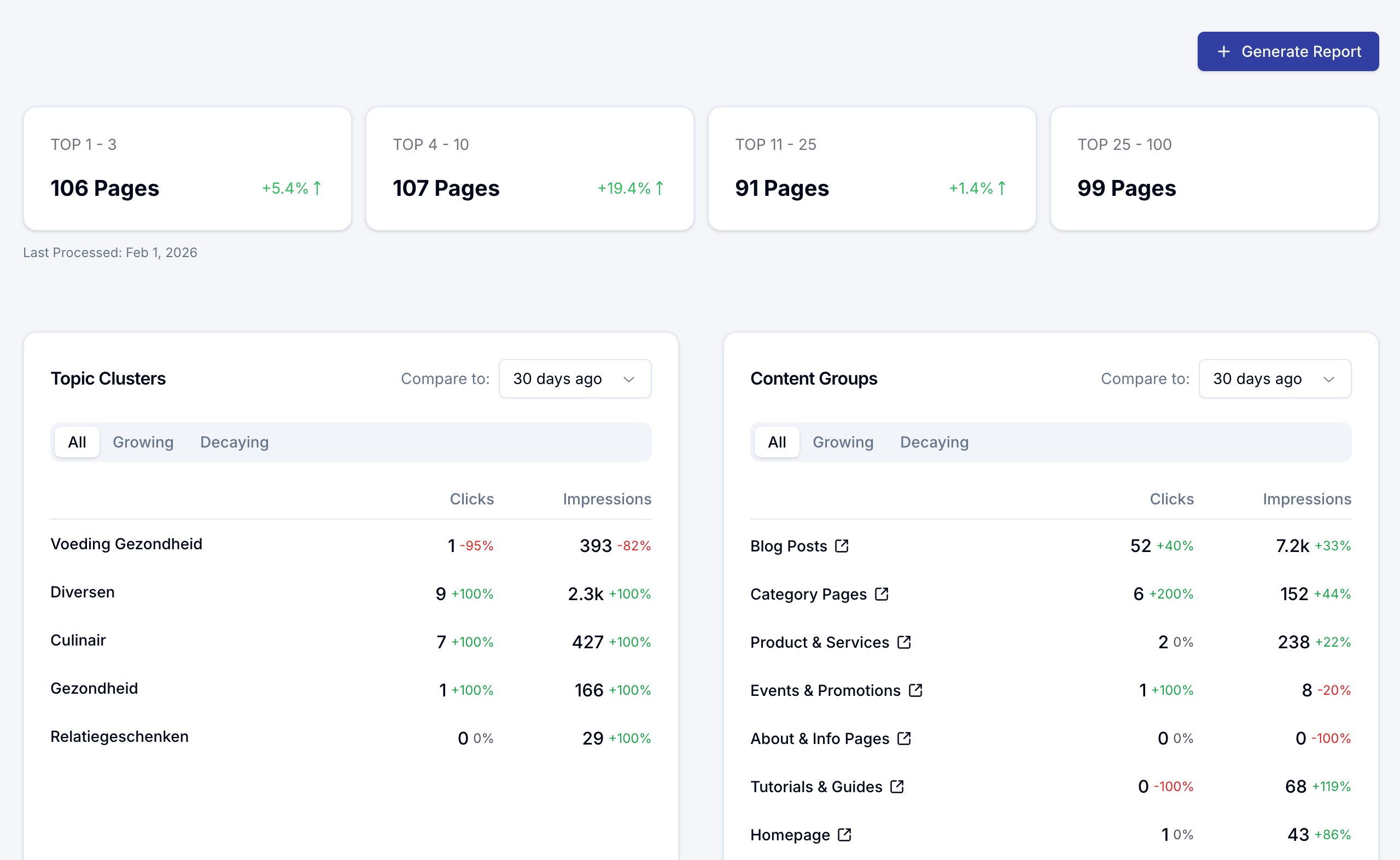The image size is (1400, 860).
Task: Open Topic Clusters compare-to dropdown
Action: 575,379
